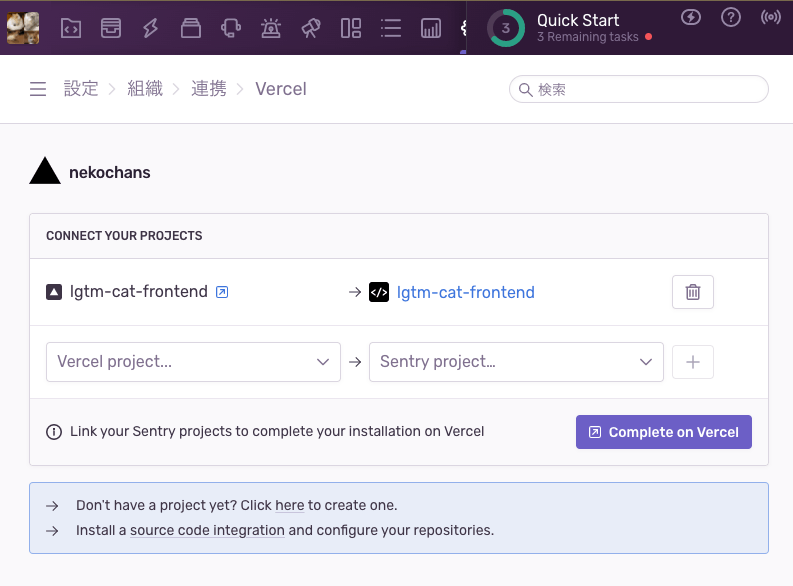Click Sentry platform icon for lgtm-cat-frontend
This screenshot has height=586, width=793.
pyautogui.click(x=379, y=292)
